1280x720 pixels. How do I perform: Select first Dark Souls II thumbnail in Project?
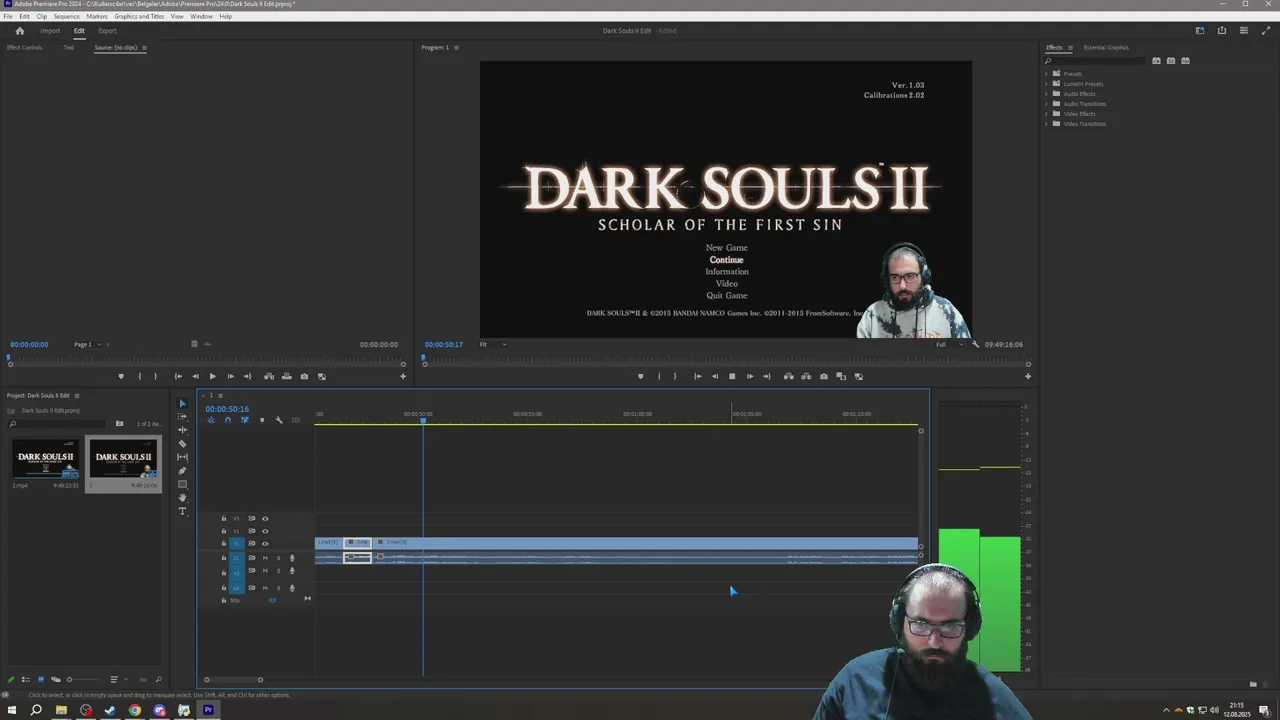[45, 460]
